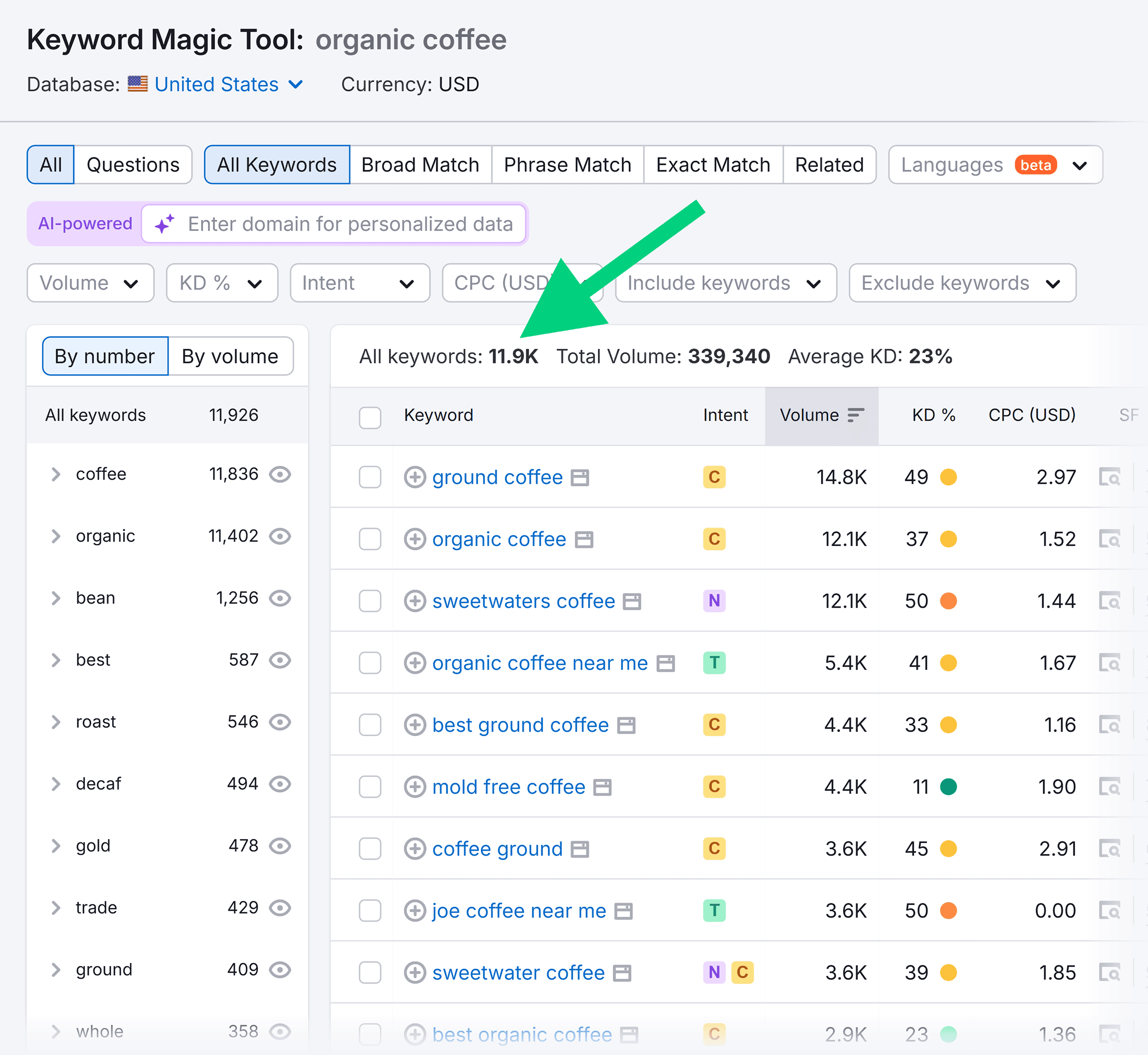Tick the checkbox for 'ground coffee'
This screenshot has width=1148, height=1055.
(370, 477)
